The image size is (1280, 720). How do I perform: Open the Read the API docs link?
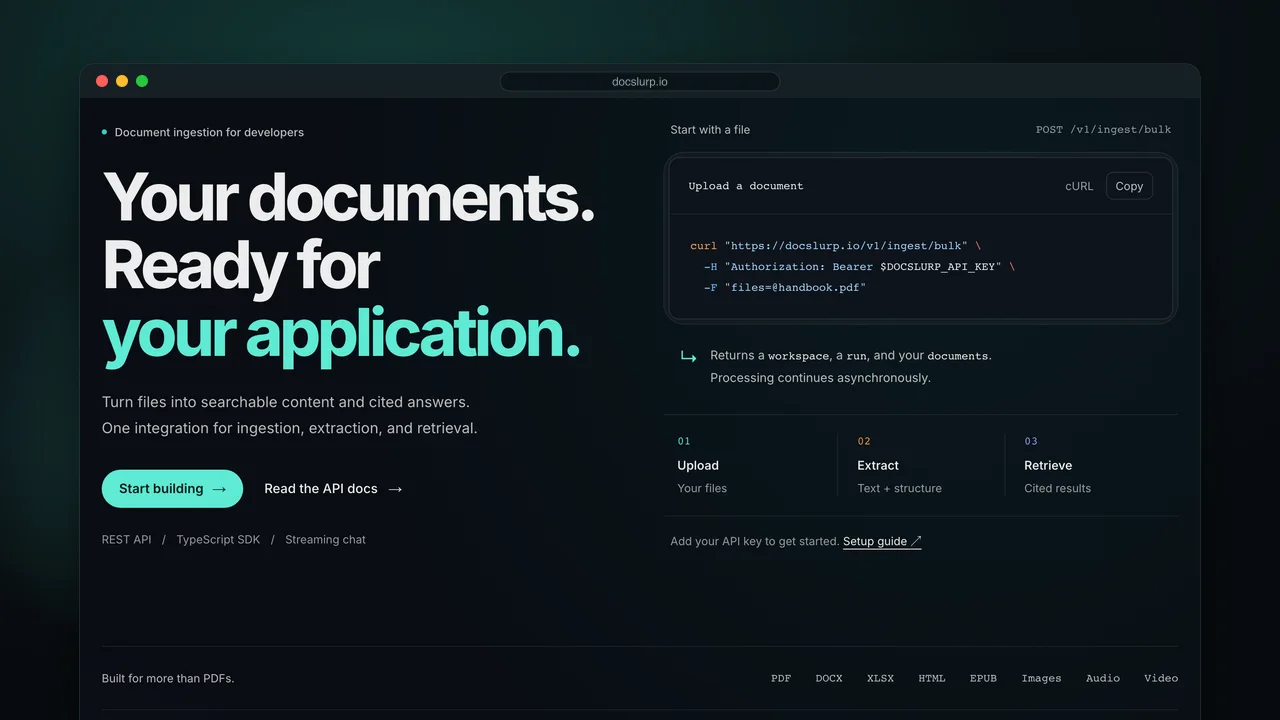coord(333,489)
